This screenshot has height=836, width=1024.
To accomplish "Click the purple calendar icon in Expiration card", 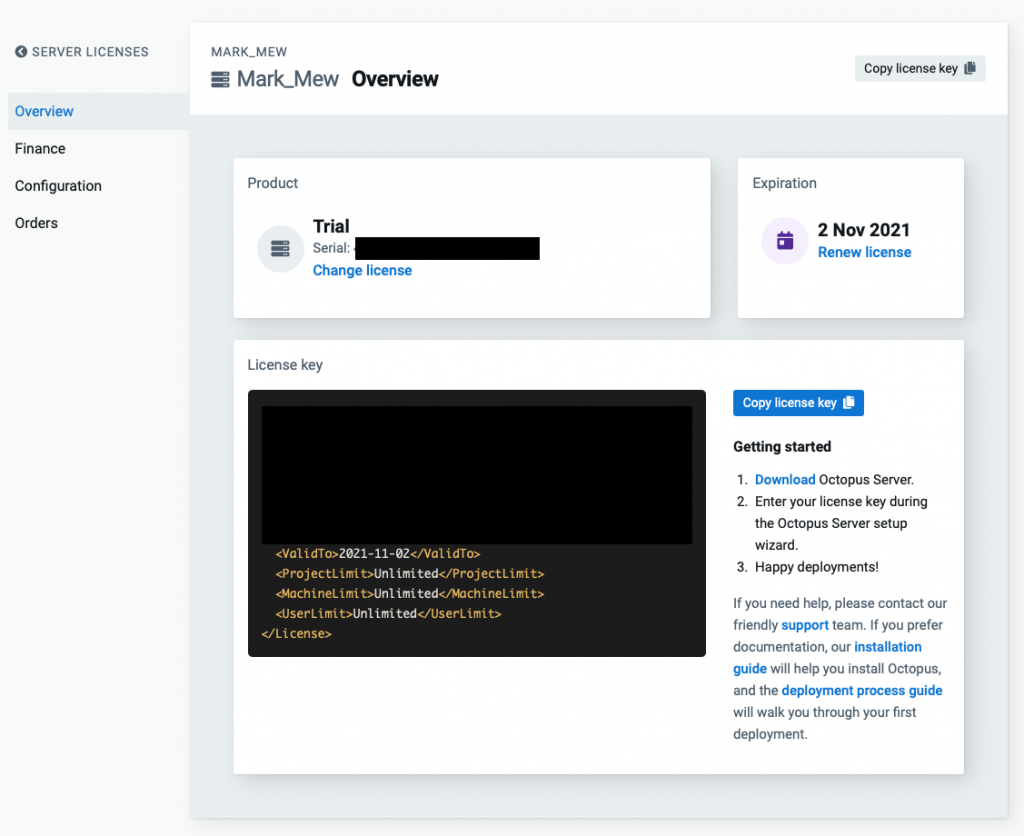I will point(785,241).
